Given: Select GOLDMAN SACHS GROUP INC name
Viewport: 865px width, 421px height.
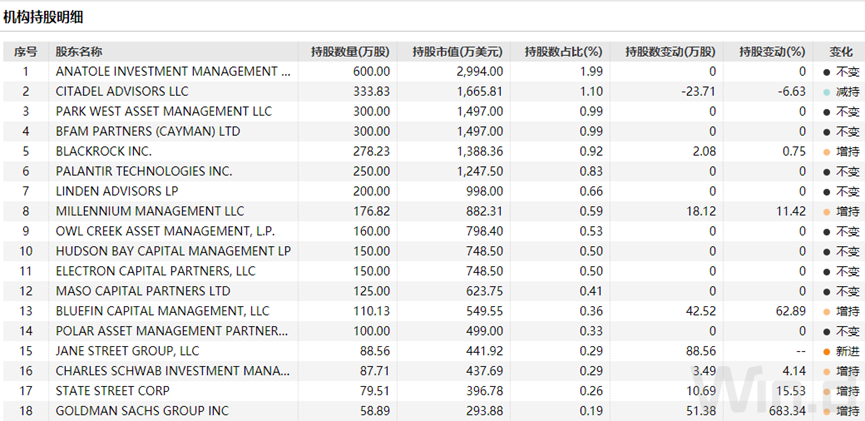Looking at the screenshot, I should 142,411.
